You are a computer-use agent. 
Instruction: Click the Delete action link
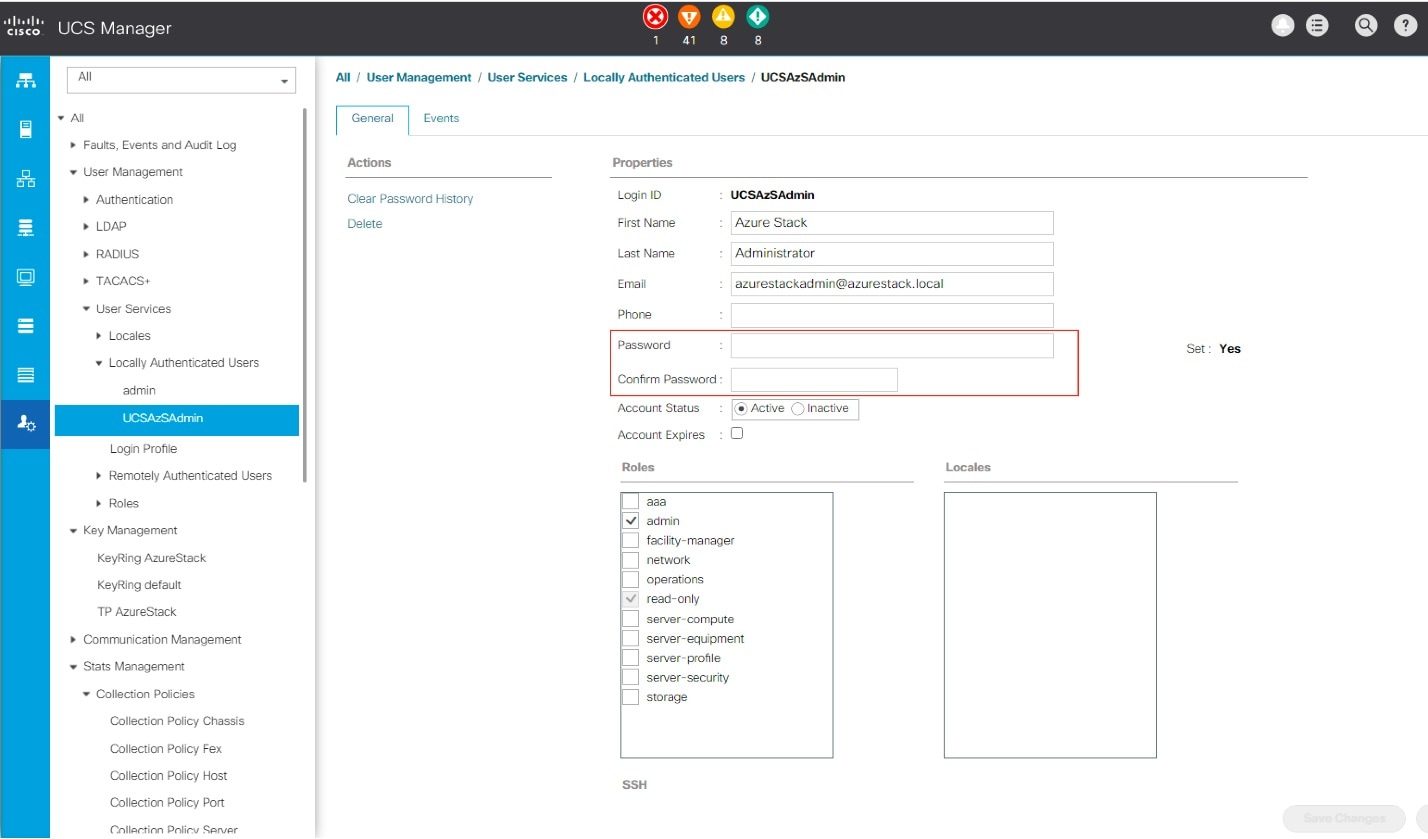pos(365,224)
